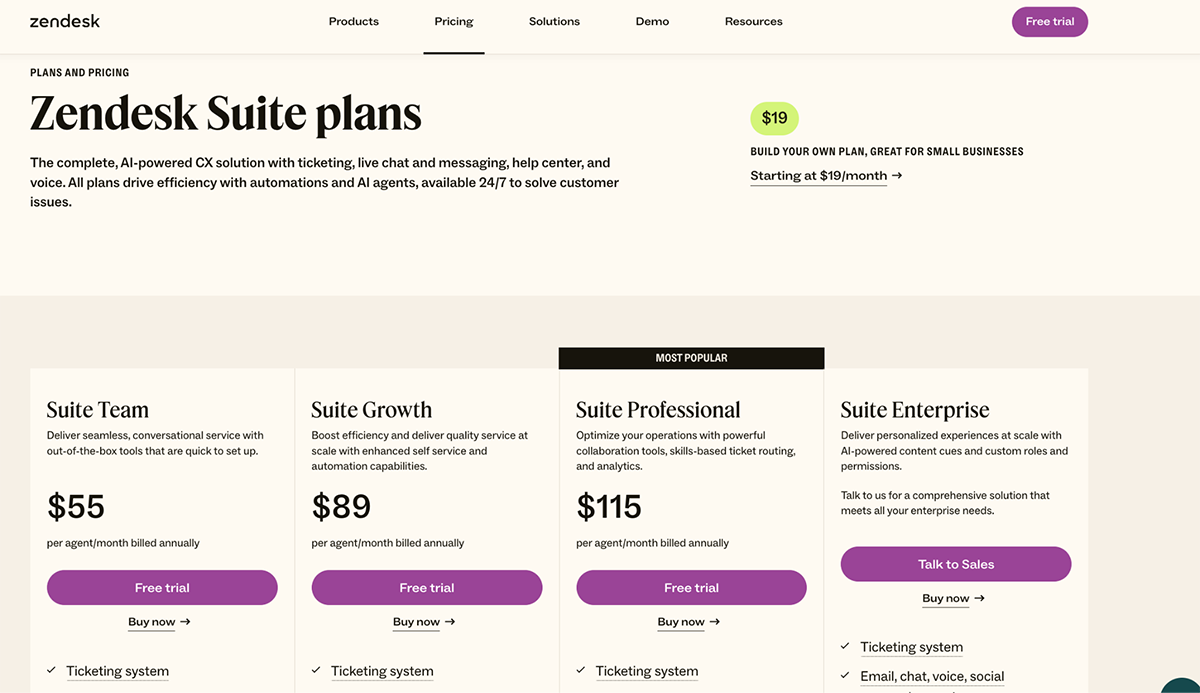Click the zendesk logo
Viewport: 1200px width, 693px height.
pos(64,21)
